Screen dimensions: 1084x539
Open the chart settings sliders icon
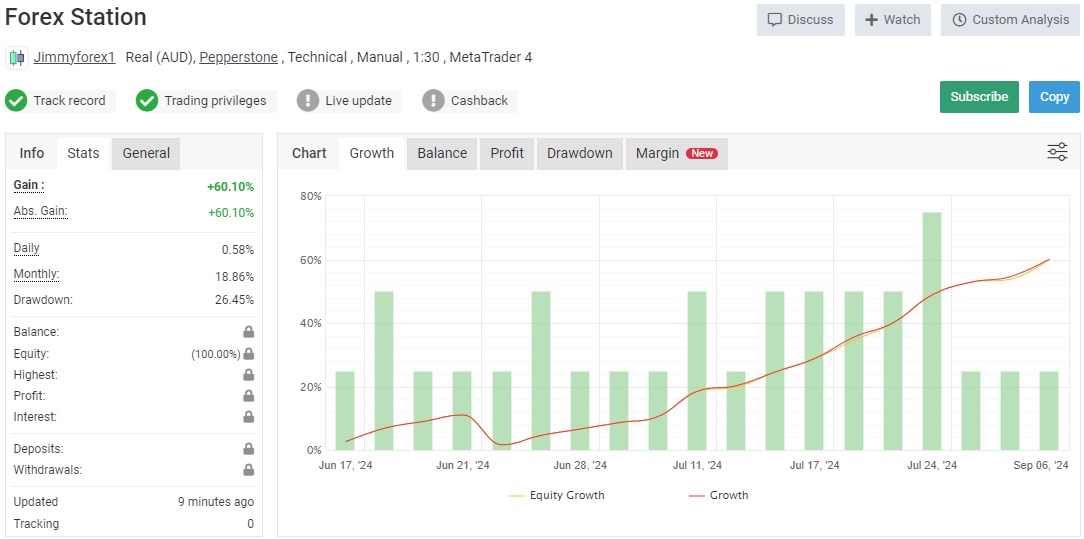(x=1057, y=152)
